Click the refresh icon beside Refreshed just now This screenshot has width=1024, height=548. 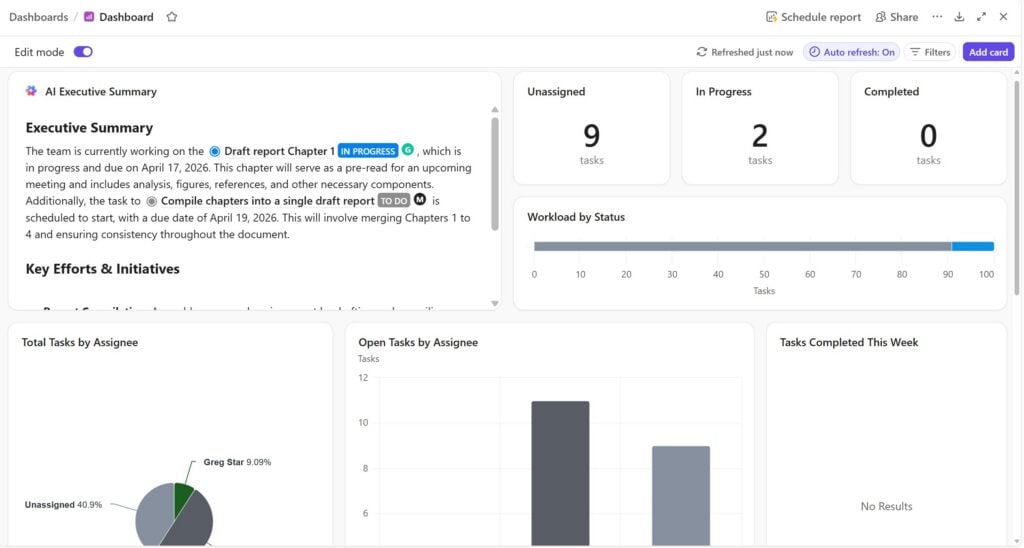click(x=702, y=52)
